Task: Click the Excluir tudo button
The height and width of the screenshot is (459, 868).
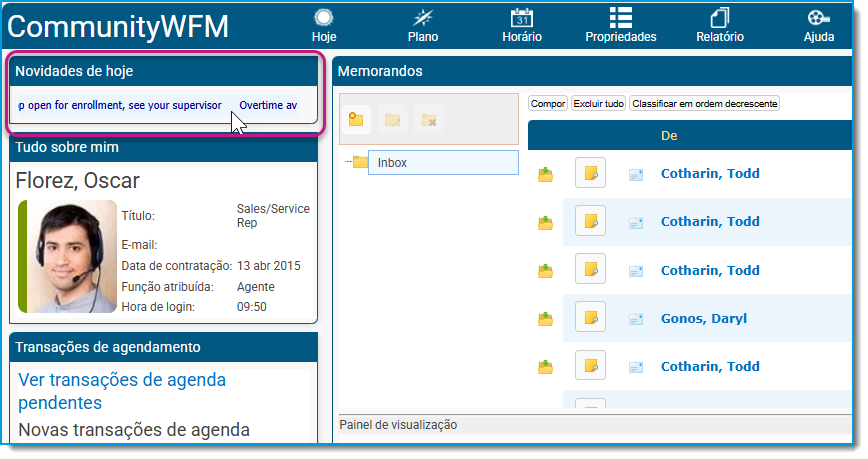Action: 598,104
